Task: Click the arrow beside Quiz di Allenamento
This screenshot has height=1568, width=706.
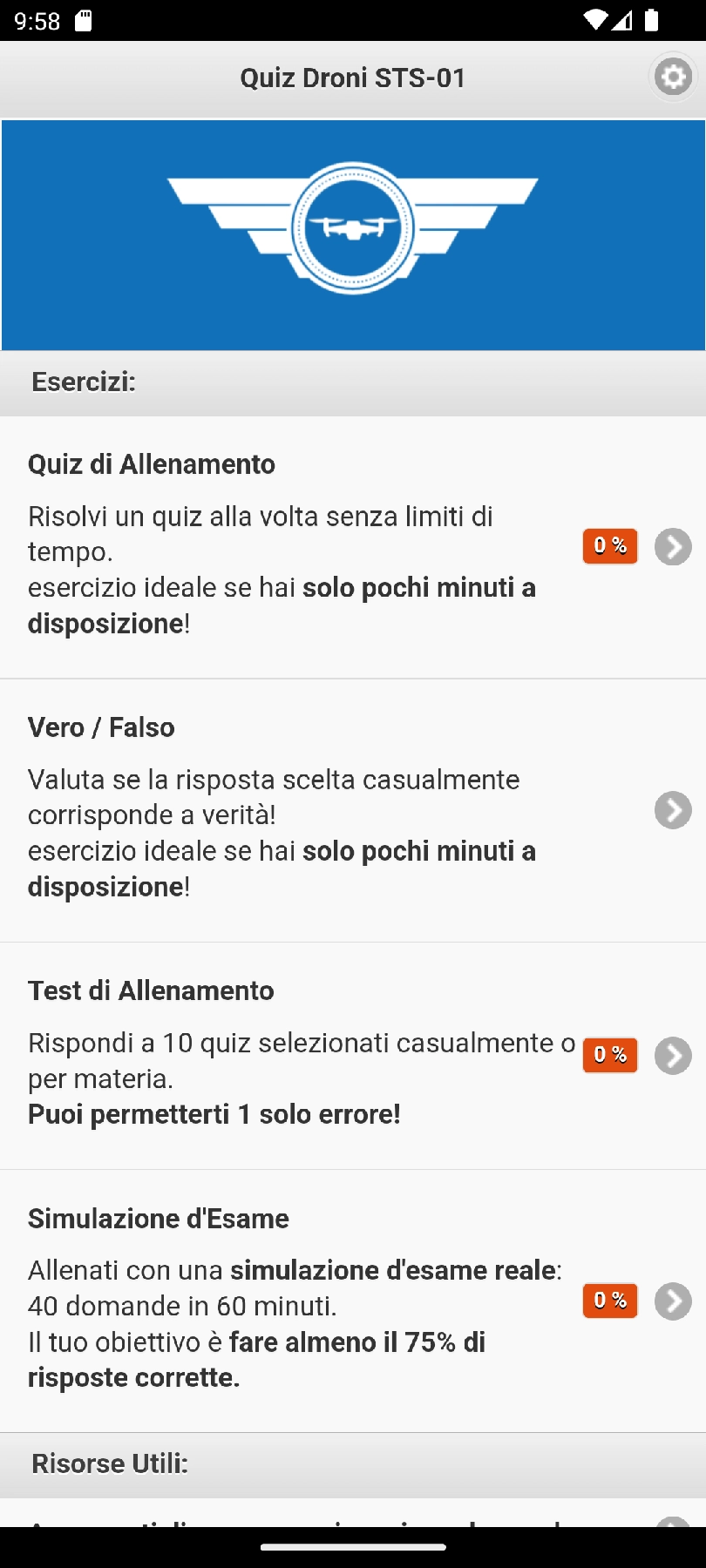Action: (673, 547)
